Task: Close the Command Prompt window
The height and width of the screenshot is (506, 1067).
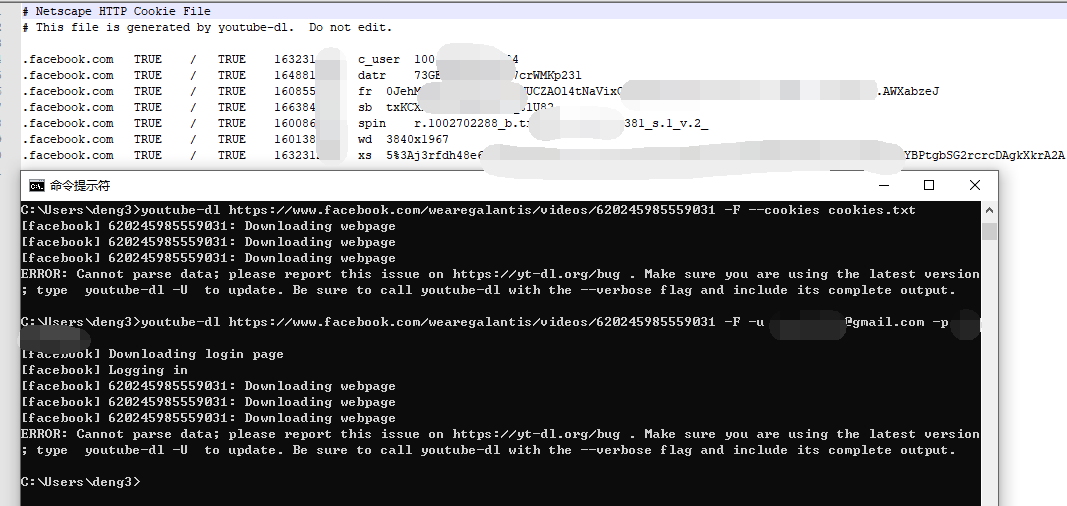Action: pyautogui.click(x=974, y=185)
